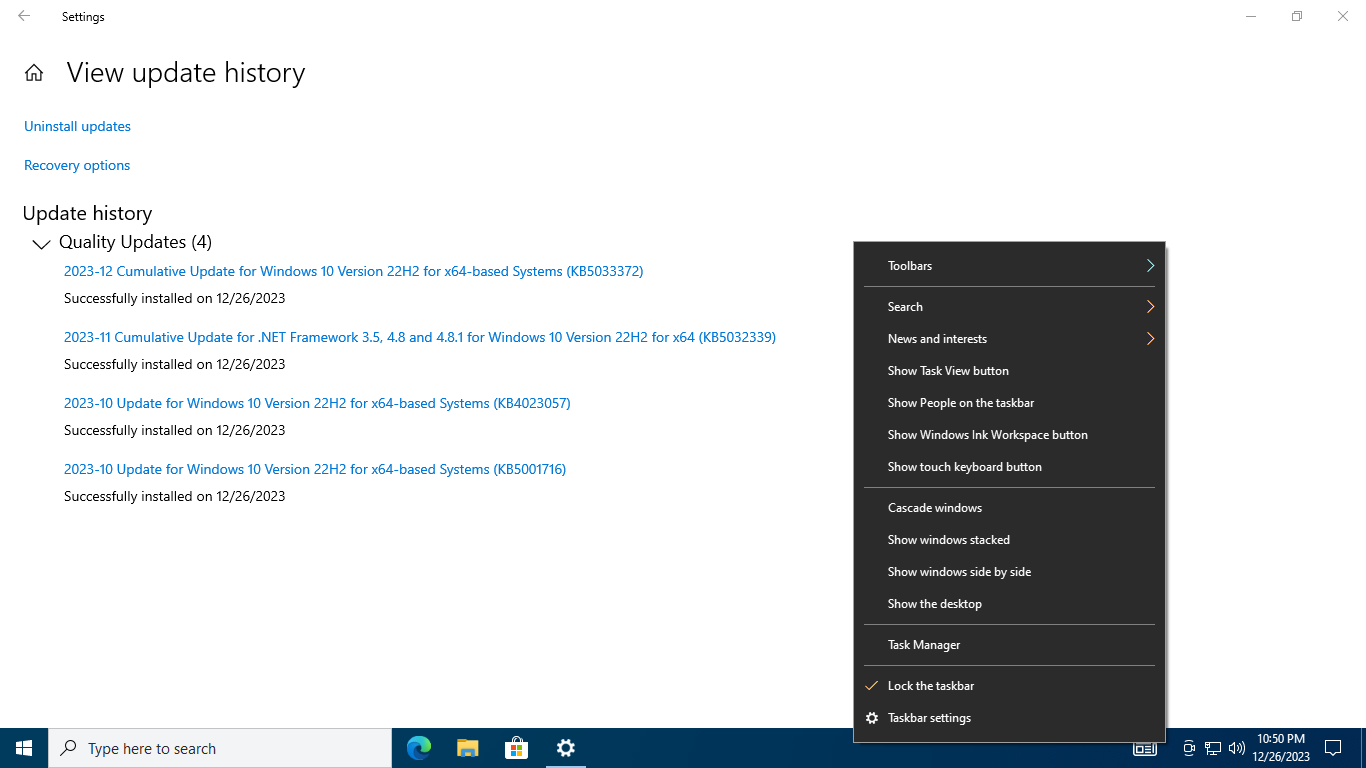1366x768 pixels.
Task: Open the KB5033372 cumulative update link
Action: pyautogui.click(x=353, y=271)
